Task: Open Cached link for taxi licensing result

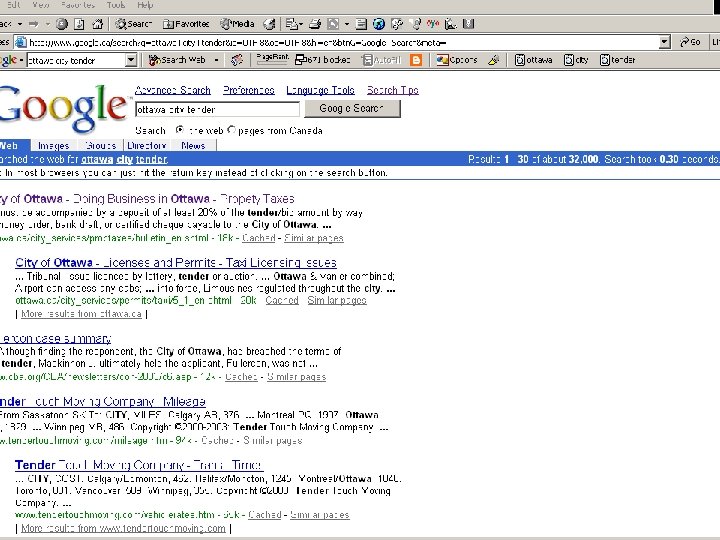Action: [x=282, y=300]
